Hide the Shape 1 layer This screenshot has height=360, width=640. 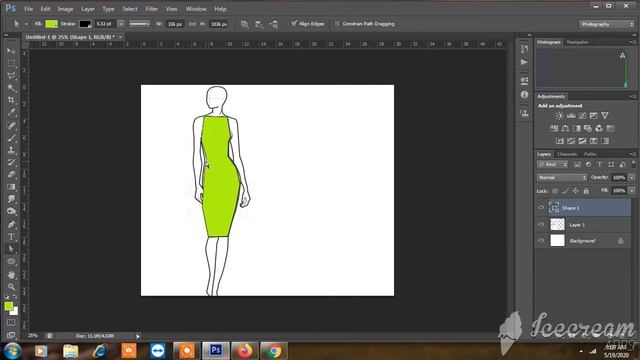[541, 208]
